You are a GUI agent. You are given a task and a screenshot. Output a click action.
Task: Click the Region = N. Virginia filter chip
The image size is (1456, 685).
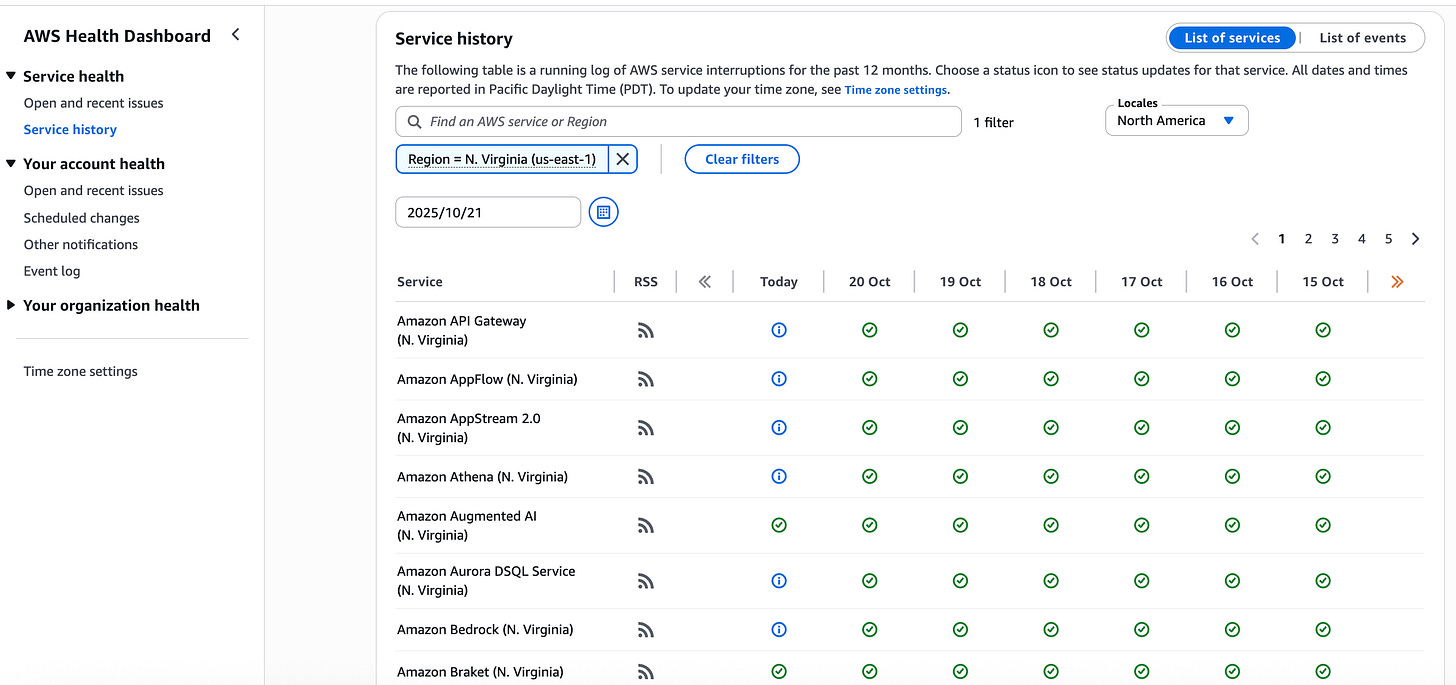(502, 159)
